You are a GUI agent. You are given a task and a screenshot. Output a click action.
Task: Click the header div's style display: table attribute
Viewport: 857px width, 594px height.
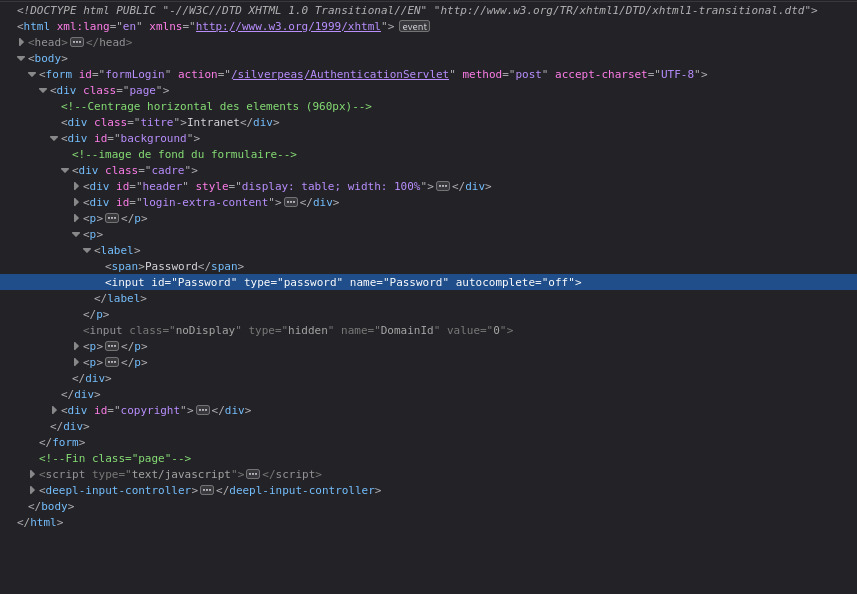[x=312, y=186]
